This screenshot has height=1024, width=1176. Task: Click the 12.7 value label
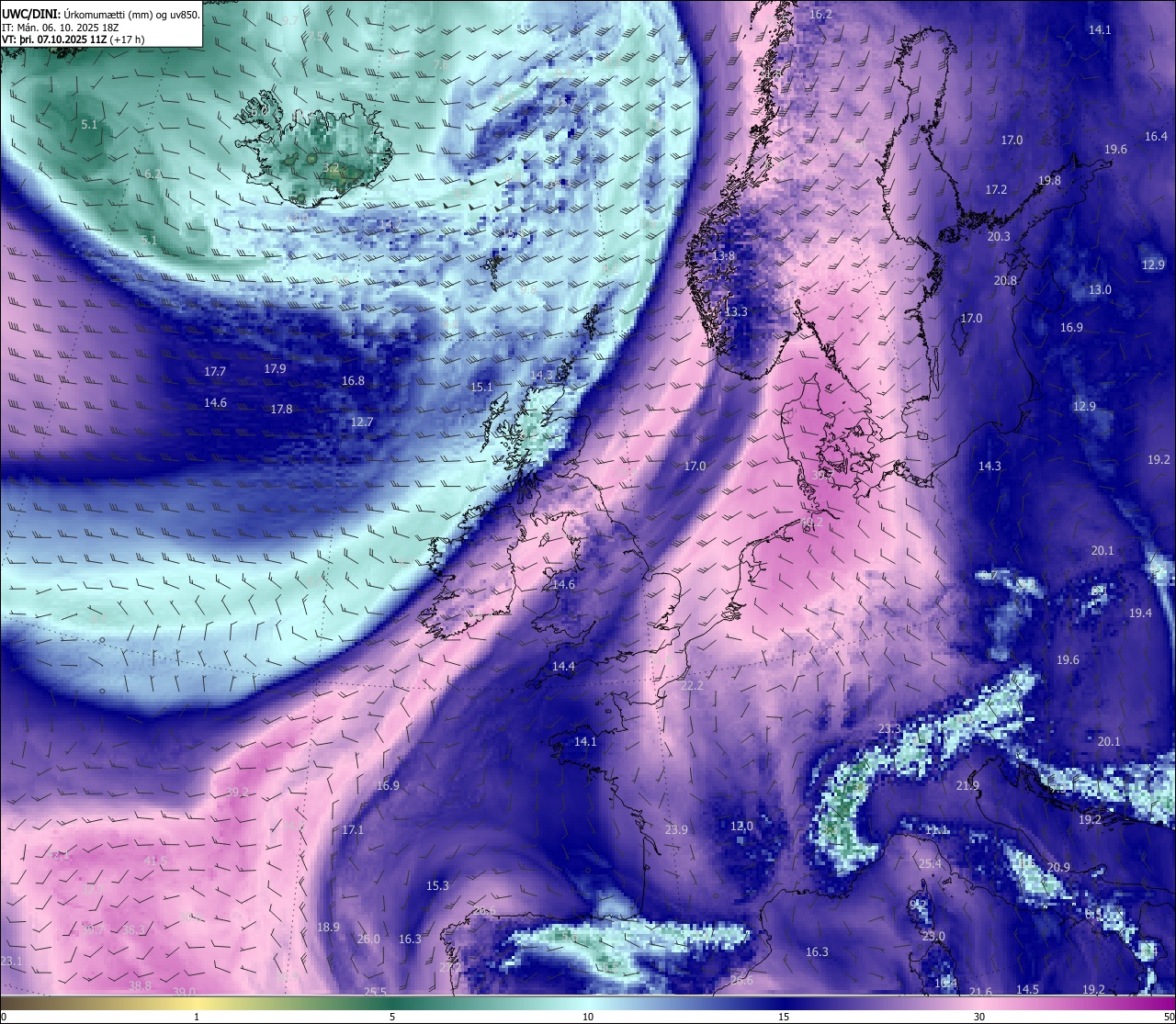pyautogui.click(x=362, y=423)
